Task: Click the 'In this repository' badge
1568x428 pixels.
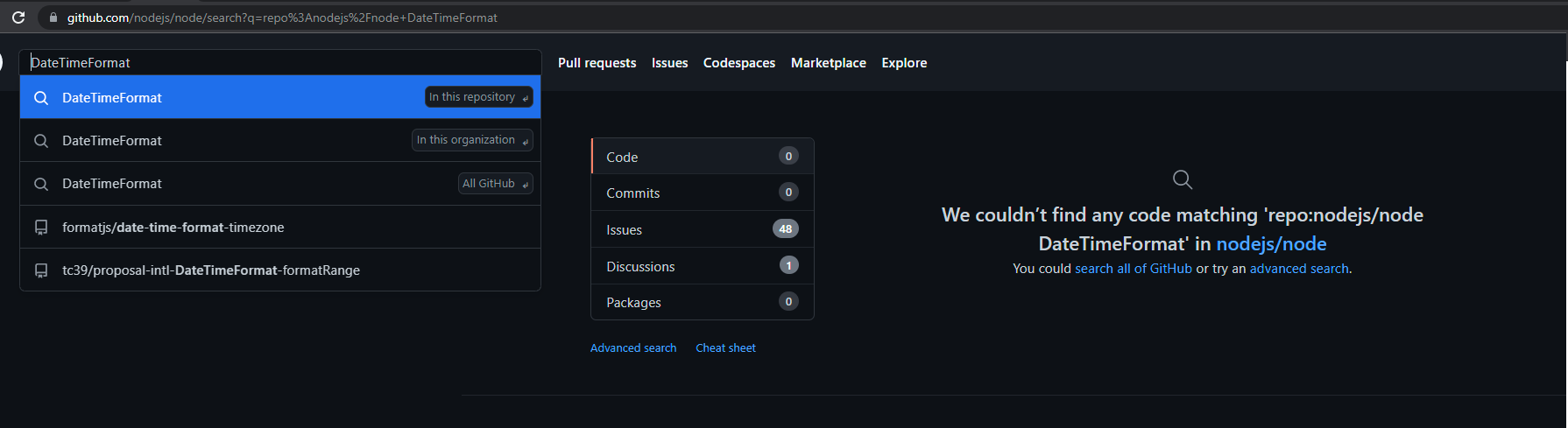Action: pyautogui.click(x=478, y=97)
